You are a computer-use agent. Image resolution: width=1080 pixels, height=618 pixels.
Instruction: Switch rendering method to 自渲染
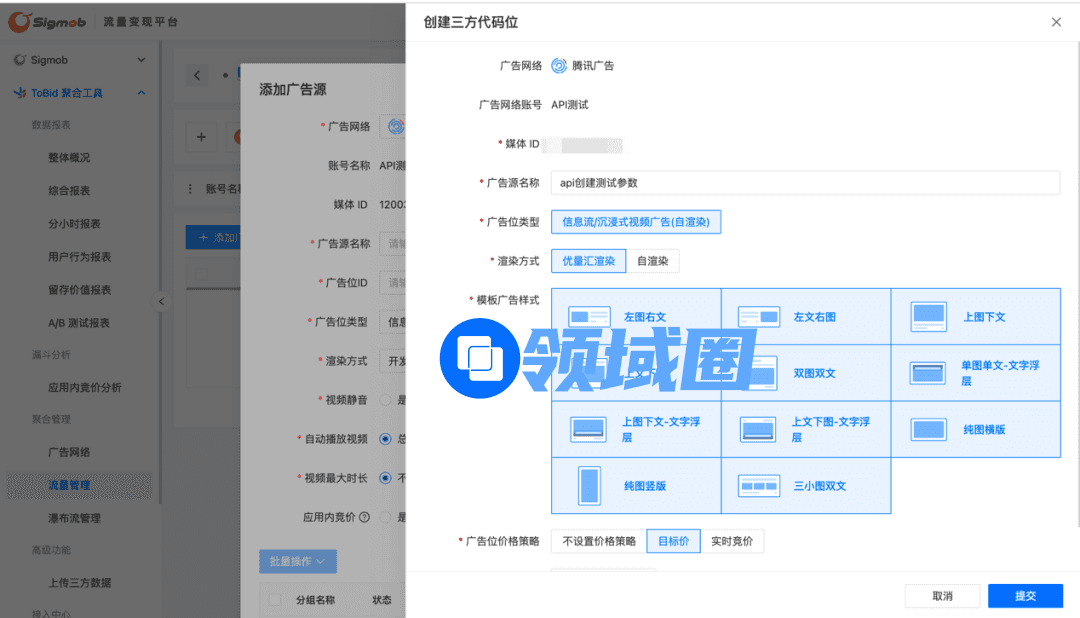653,261
